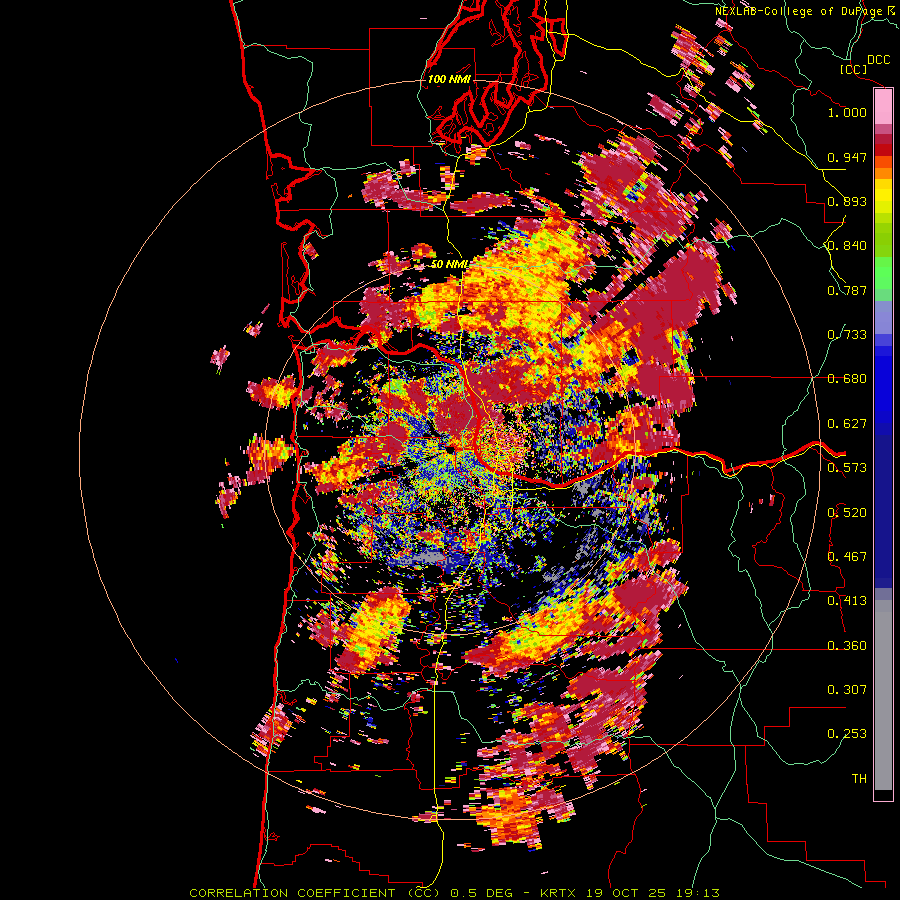Viewport: 900px width, 900px height.
Task: Click the 50 NMI range ring label
Action: (449, 264)
